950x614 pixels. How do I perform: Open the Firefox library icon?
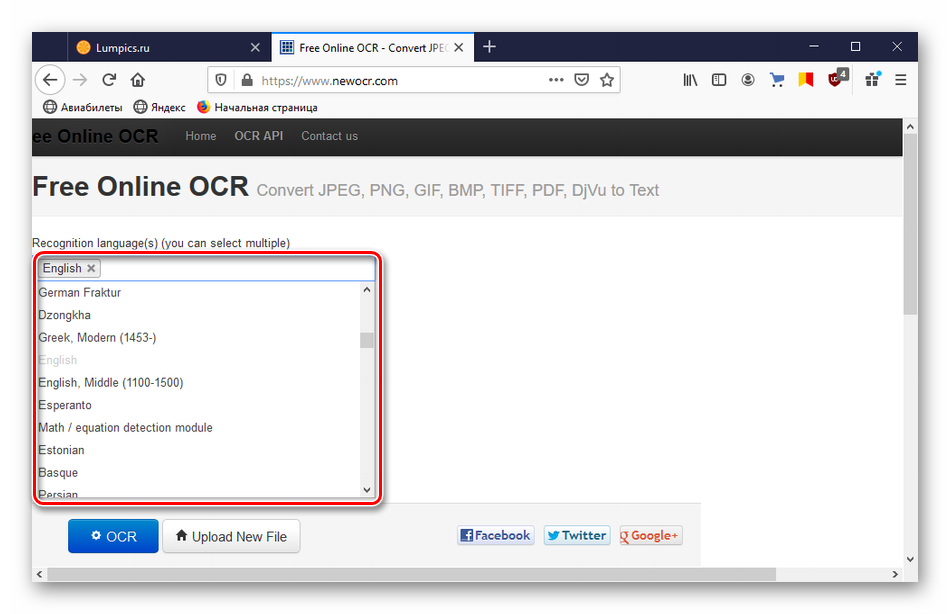coord(690,80)
